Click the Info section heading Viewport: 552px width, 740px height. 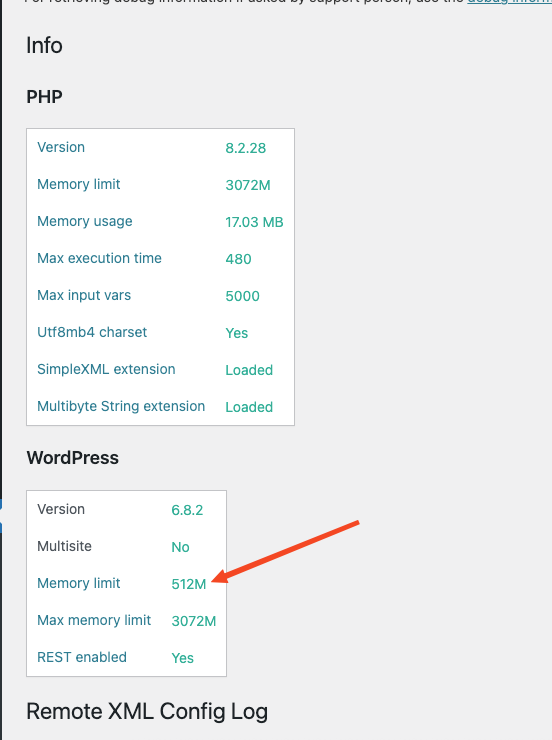[44, 46]
